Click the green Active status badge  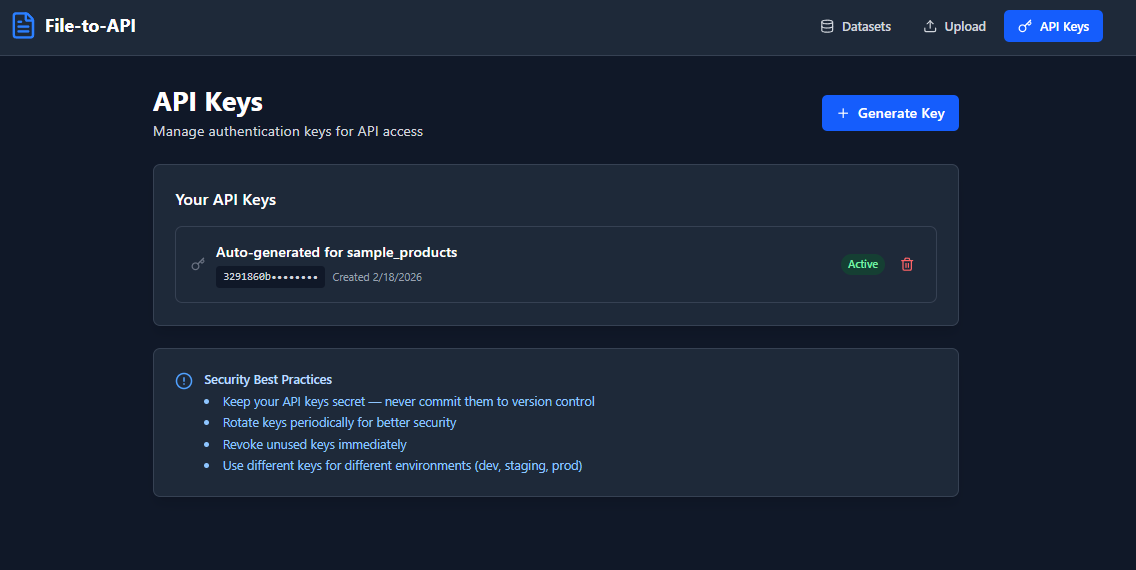(x=862, y=264)
